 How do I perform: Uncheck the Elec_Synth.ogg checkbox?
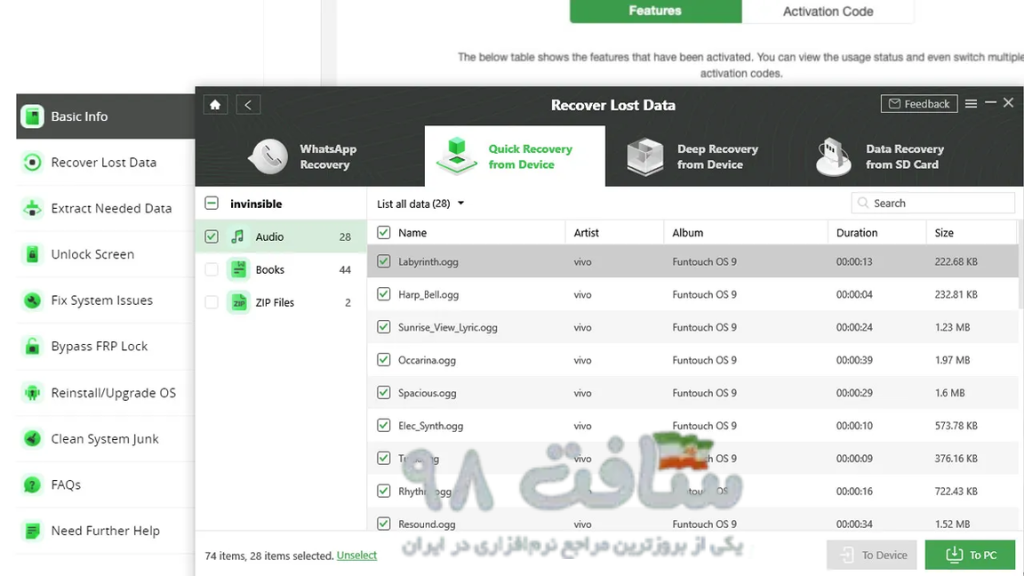(x=383, y=425)
